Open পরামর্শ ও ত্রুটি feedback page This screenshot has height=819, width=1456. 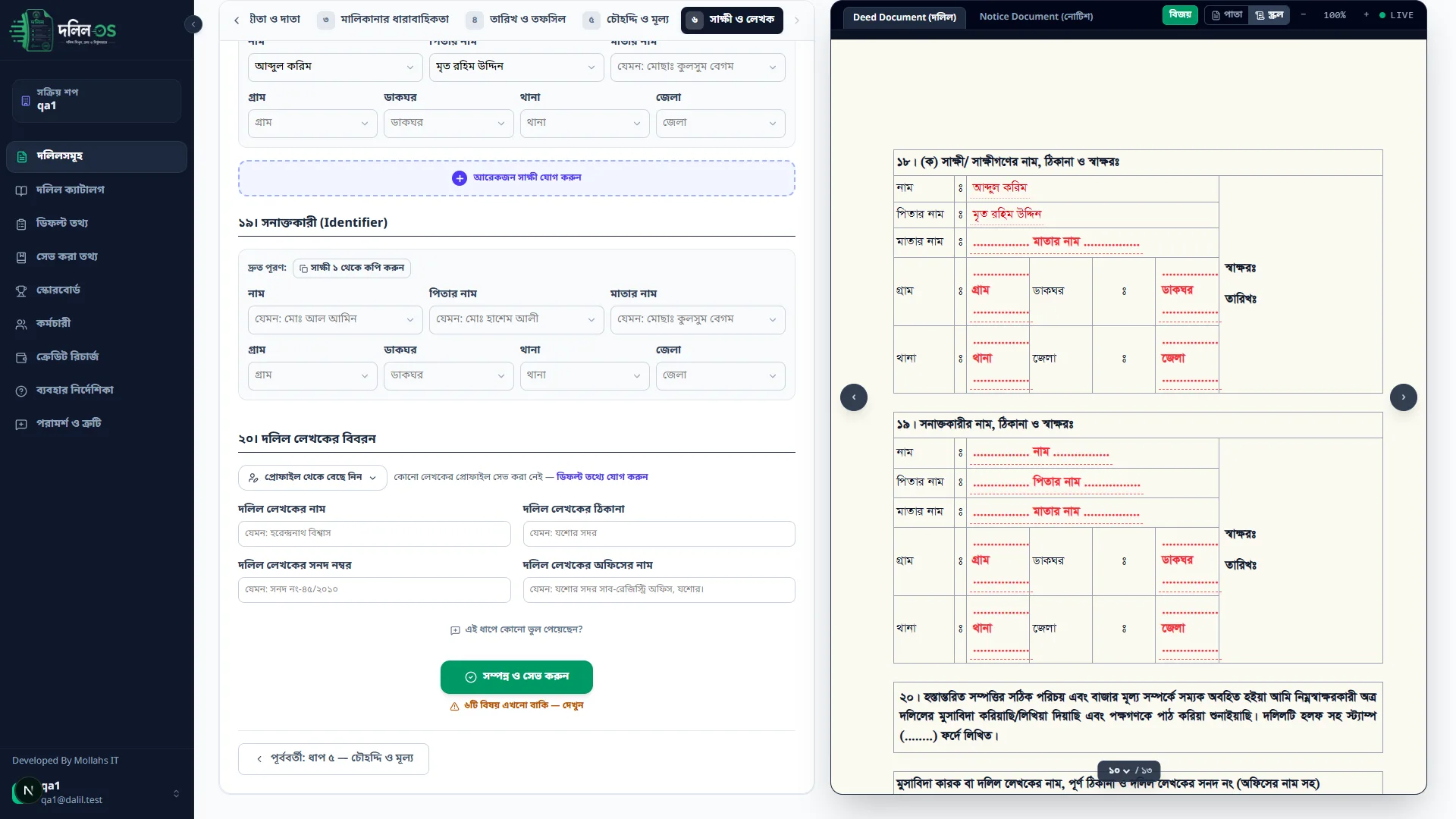[96, 423]
